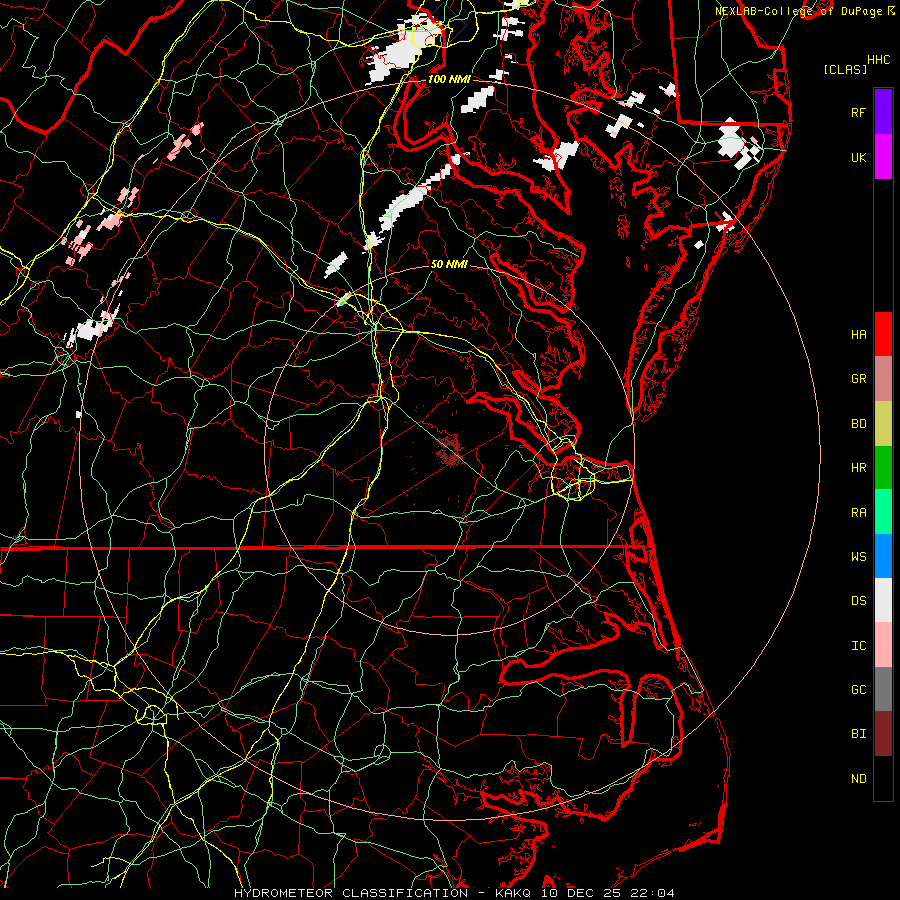
Task: Click the HHC product code text
Action: point(879,60)
